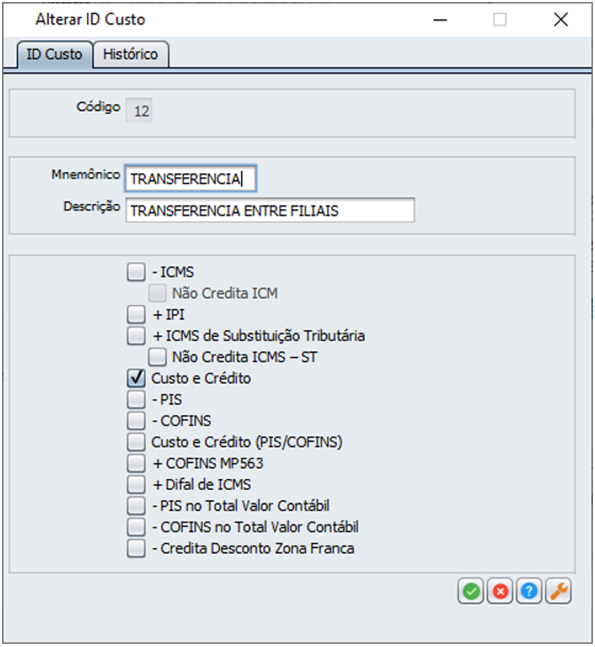
Task: Toggle + ICMS de Substituição Tributária checkbox
Action: click(x=136, y=336)
